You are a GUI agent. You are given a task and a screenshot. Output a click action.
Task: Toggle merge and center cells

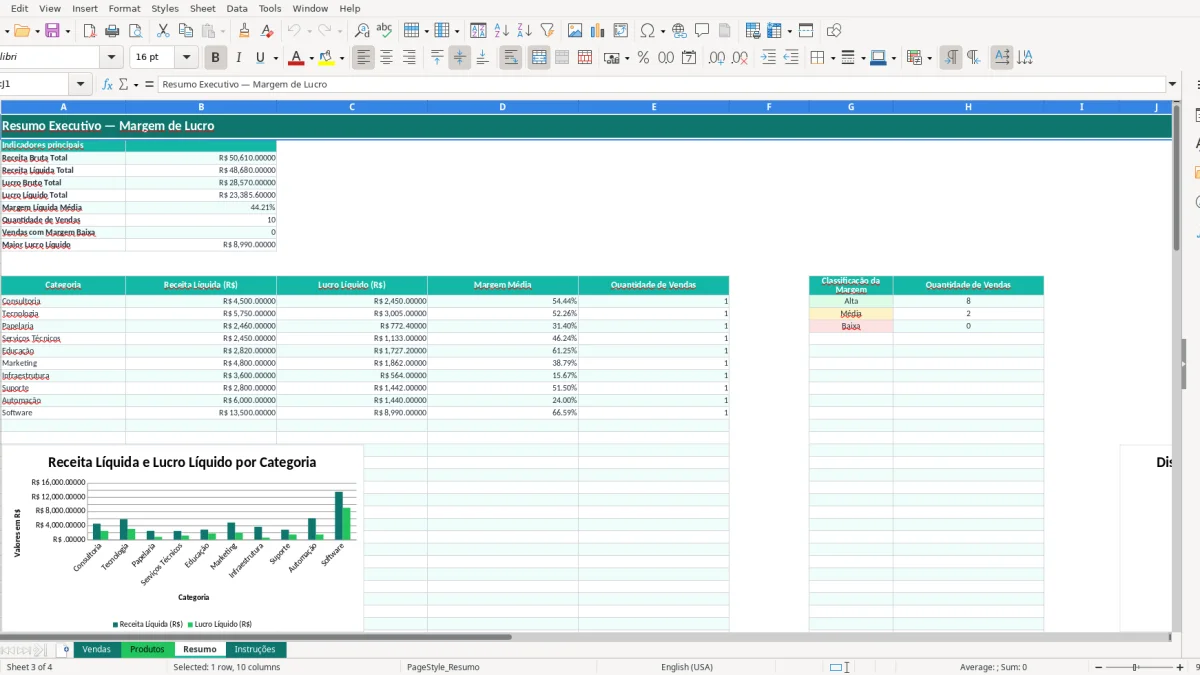tap(539, 58)
